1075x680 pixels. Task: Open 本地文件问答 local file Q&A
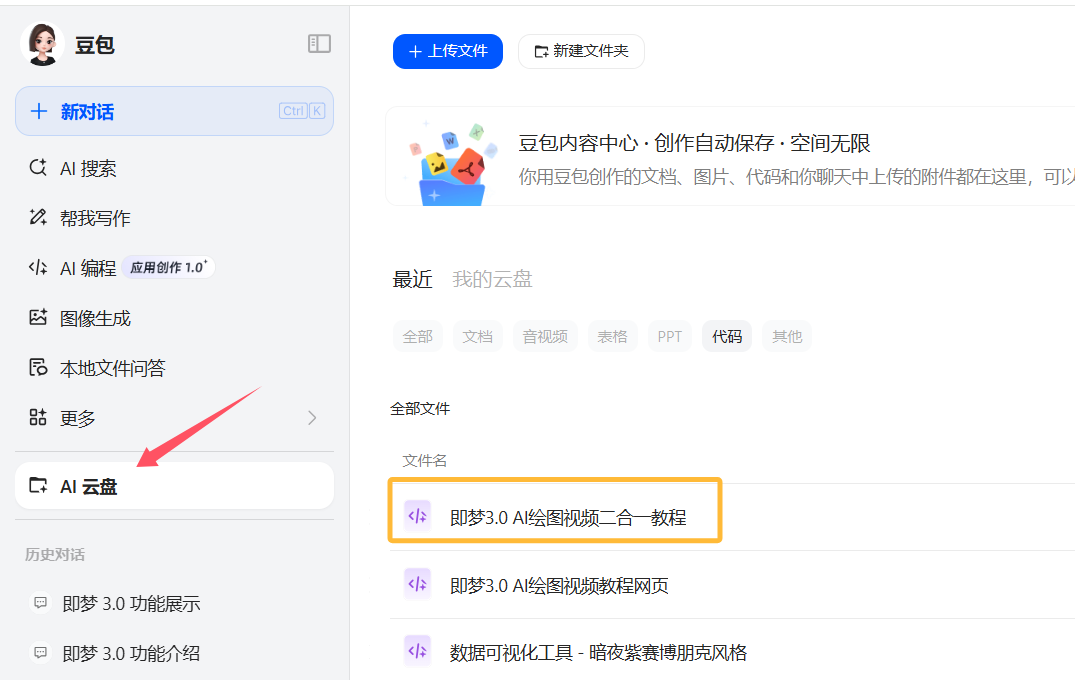coord(112,369)
